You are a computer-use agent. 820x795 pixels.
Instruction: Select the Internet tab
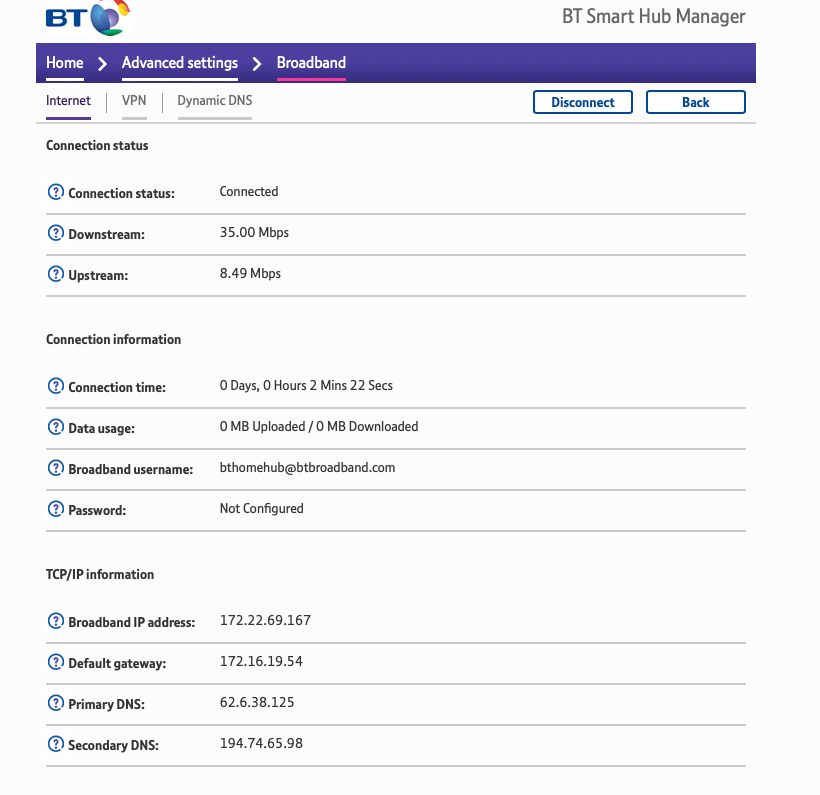click(68, 101)
